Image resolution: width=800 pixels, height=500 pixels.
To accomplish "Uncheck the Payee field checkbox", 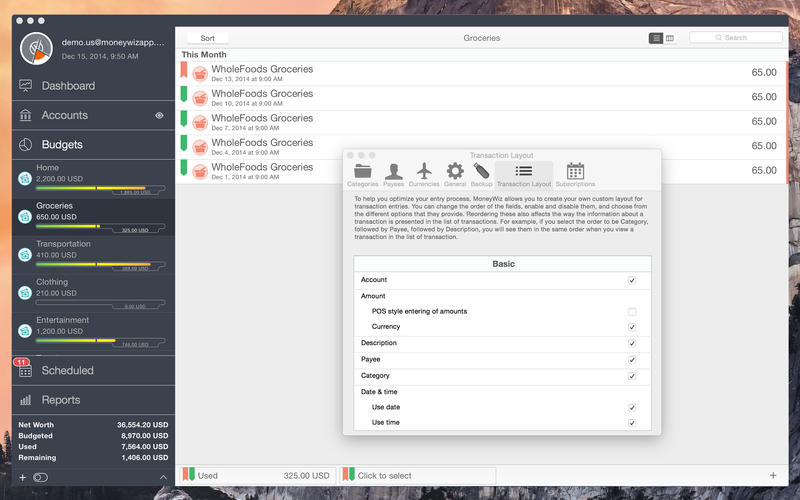I will 632,359.
